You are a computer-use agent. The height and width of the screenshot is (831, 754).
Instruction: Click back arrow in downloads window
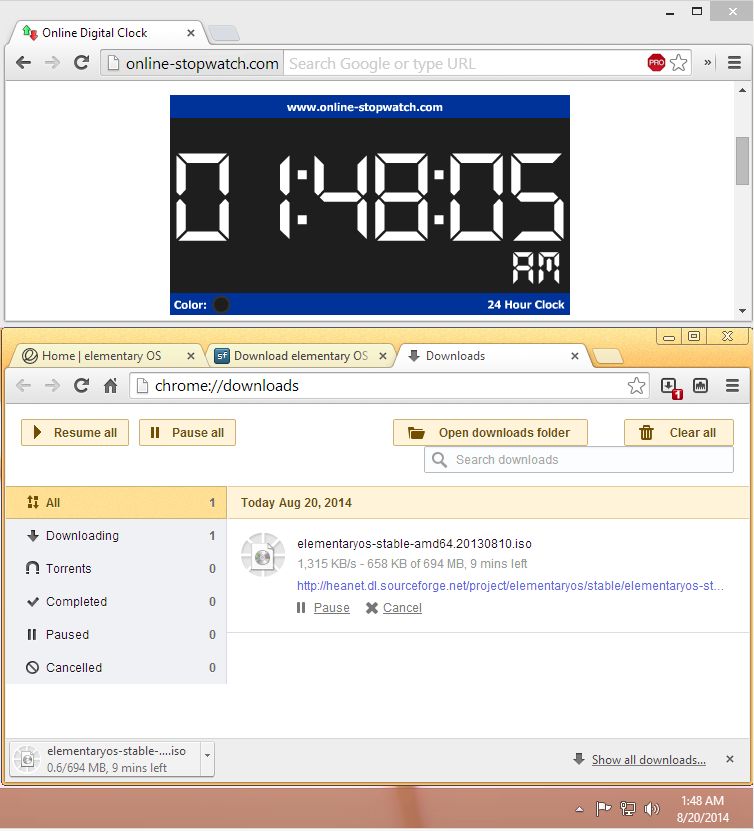(23, 385)
